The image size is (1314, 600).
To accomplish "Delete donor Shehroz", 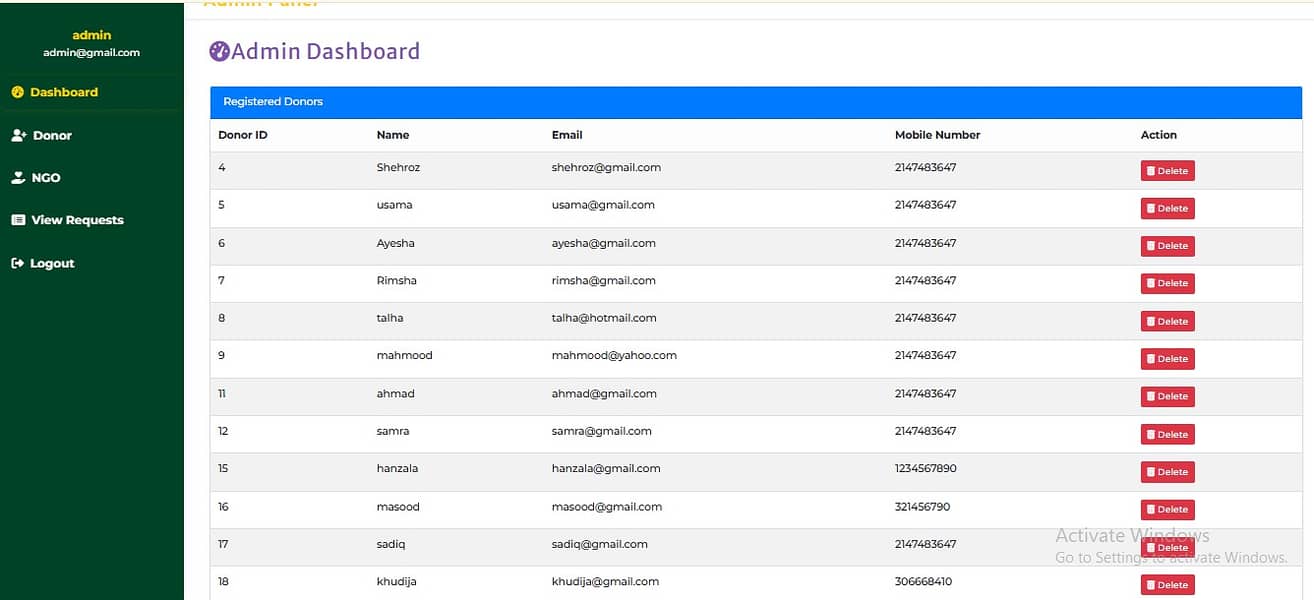I will [x=1167, y=171].
